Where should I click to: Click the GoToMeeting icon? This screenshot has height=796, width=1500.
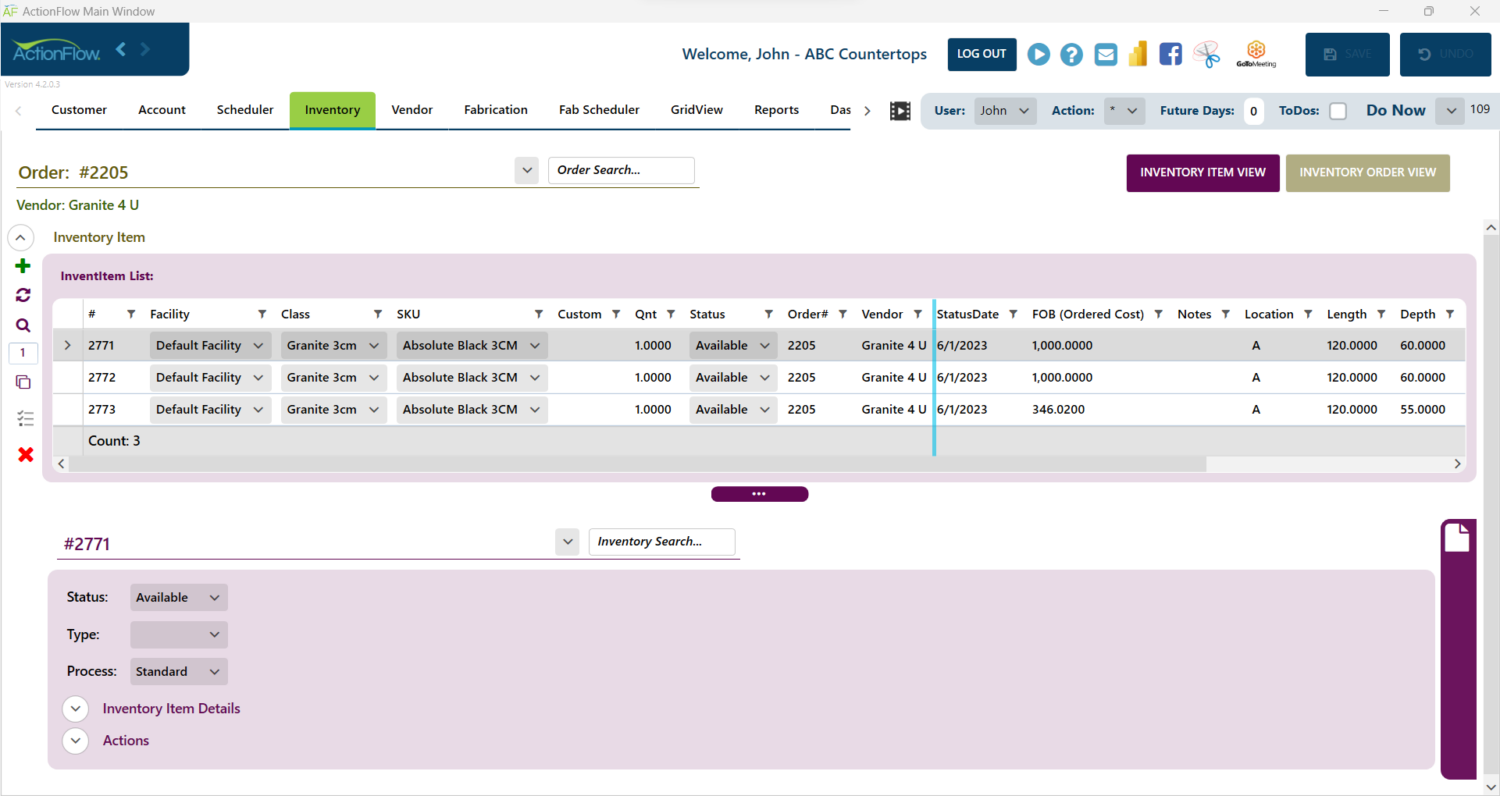click(x=1256, y=54)
